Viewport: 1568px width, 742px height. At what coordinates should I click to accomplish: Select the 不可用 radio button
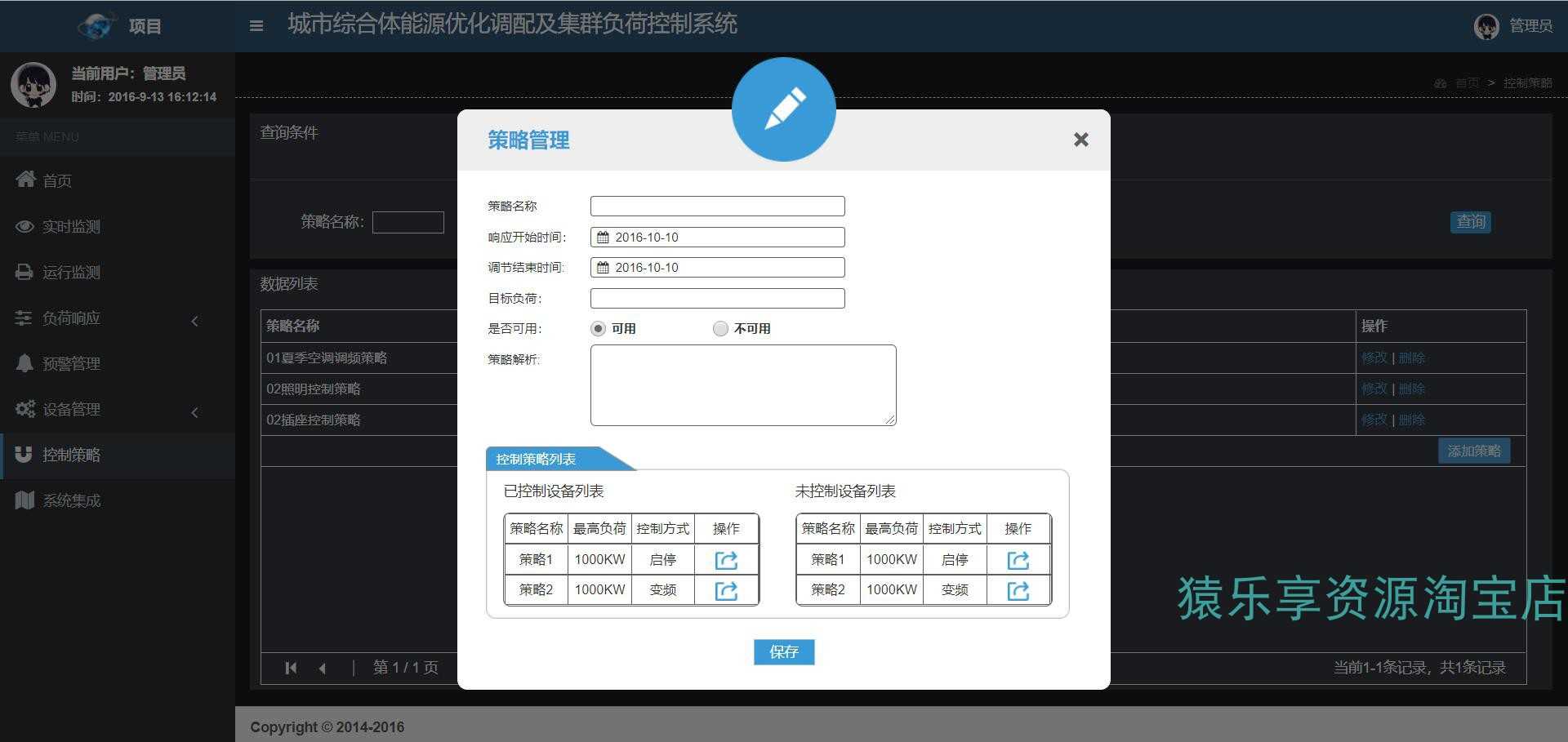coord(720,329)
